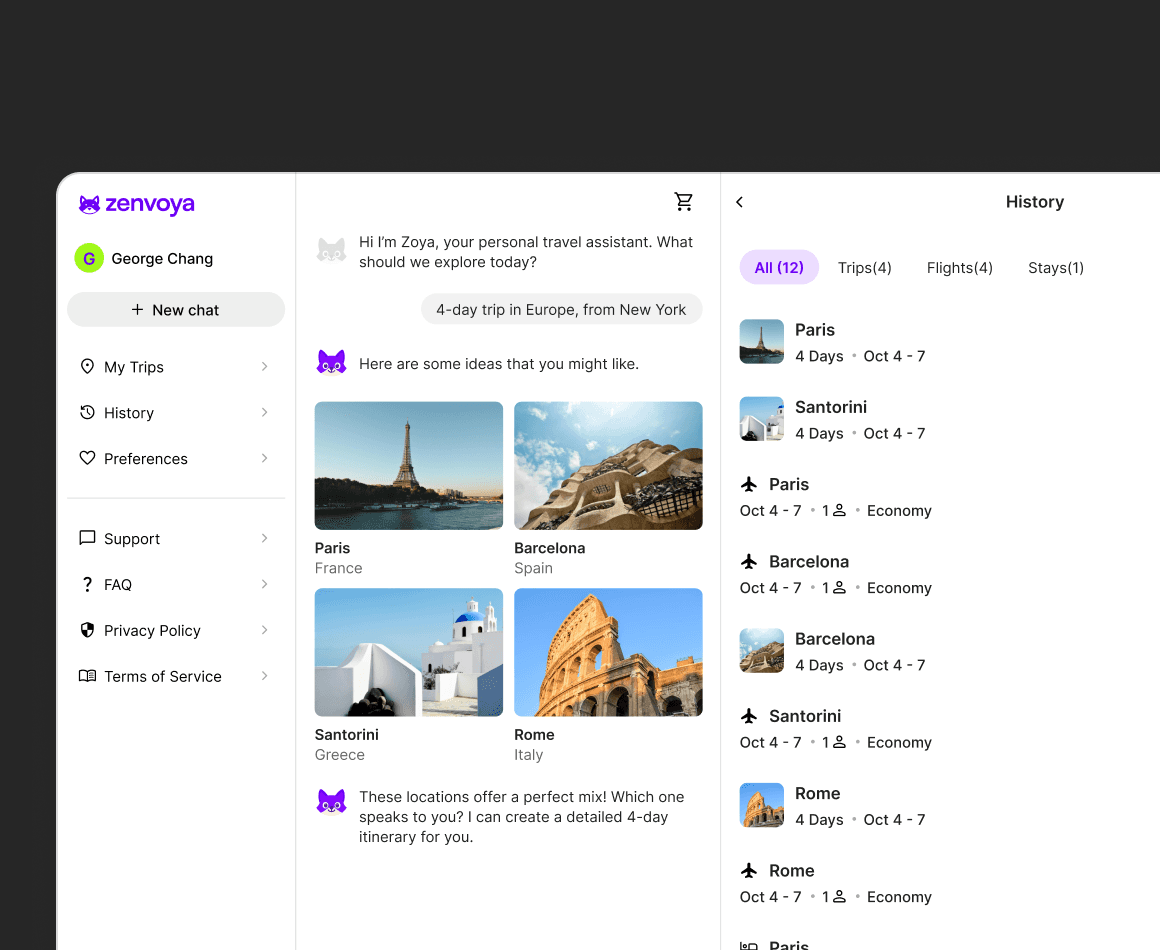Screen dimensions: 1160x950
Task: Click the FAQ question mark icon
Action: pyautogui.click(x=87, y=585)
